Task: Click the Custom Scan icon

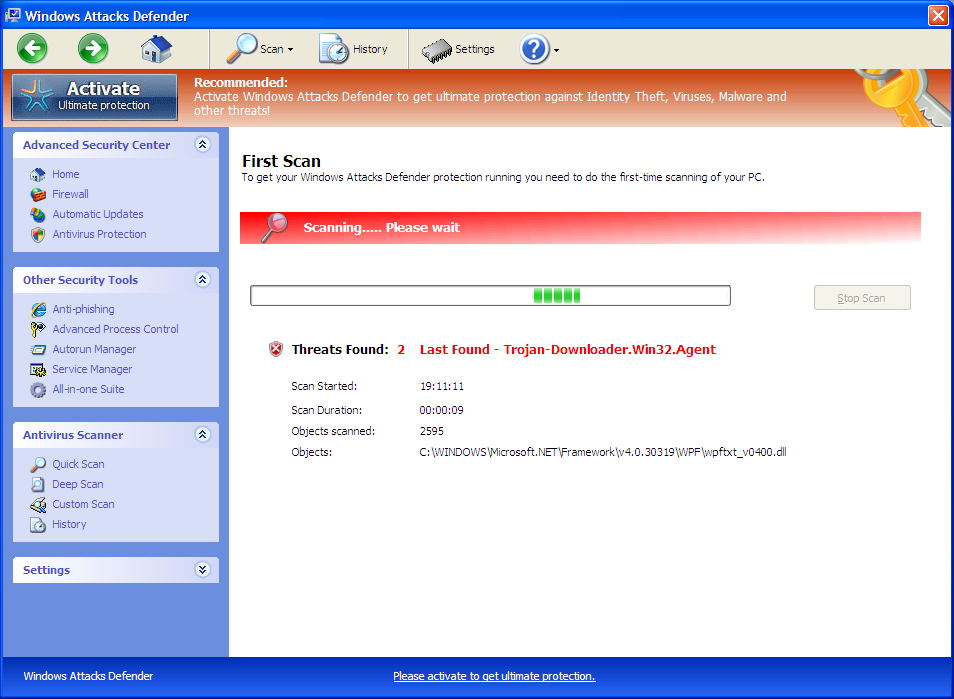Action: pos(38,505)
